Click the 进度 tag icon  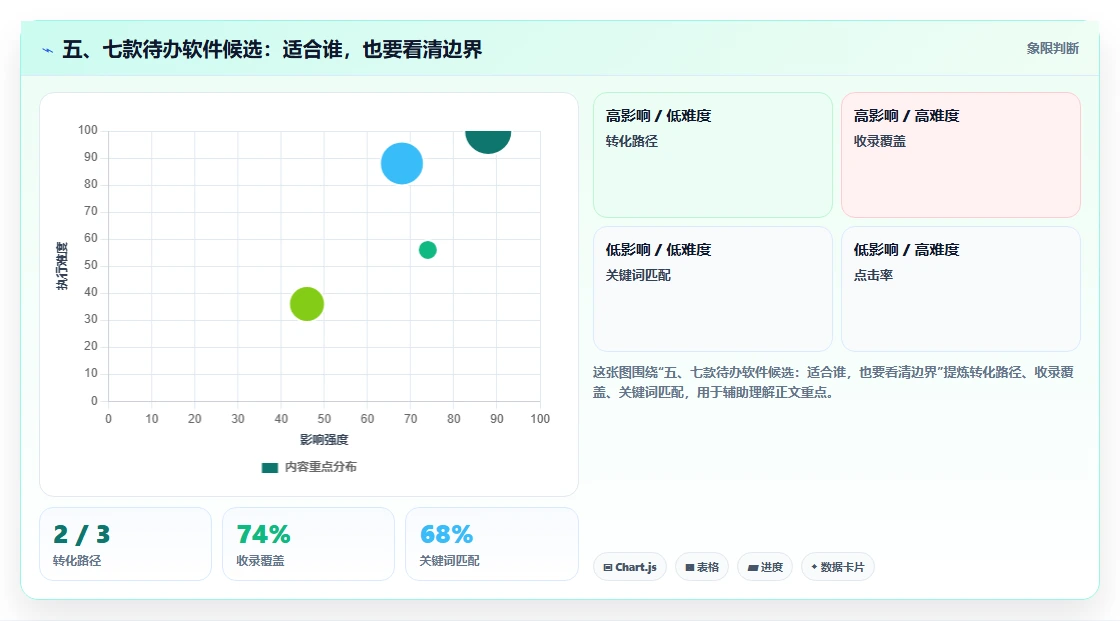tap(753, 567)
